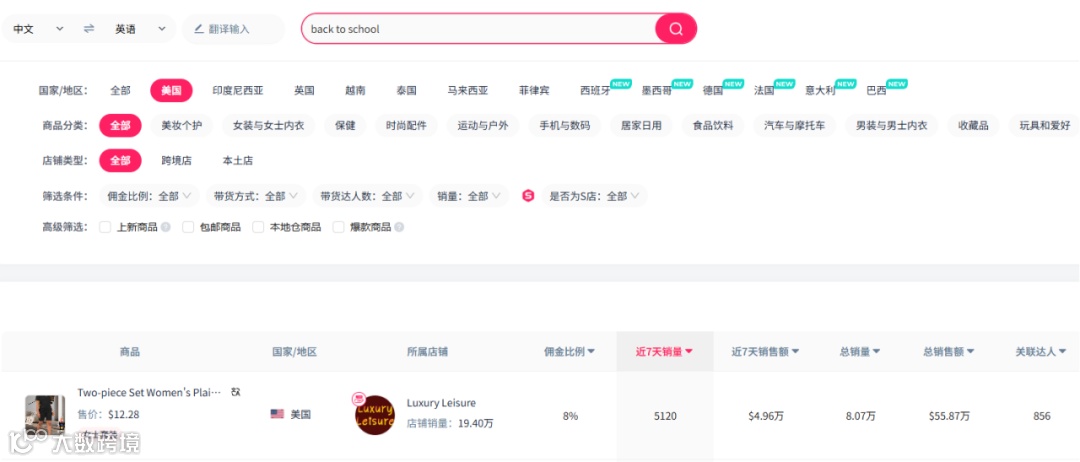1080x462 pixels.
Task: Select 墨西哥 country filter
Action: click(657, 91)
